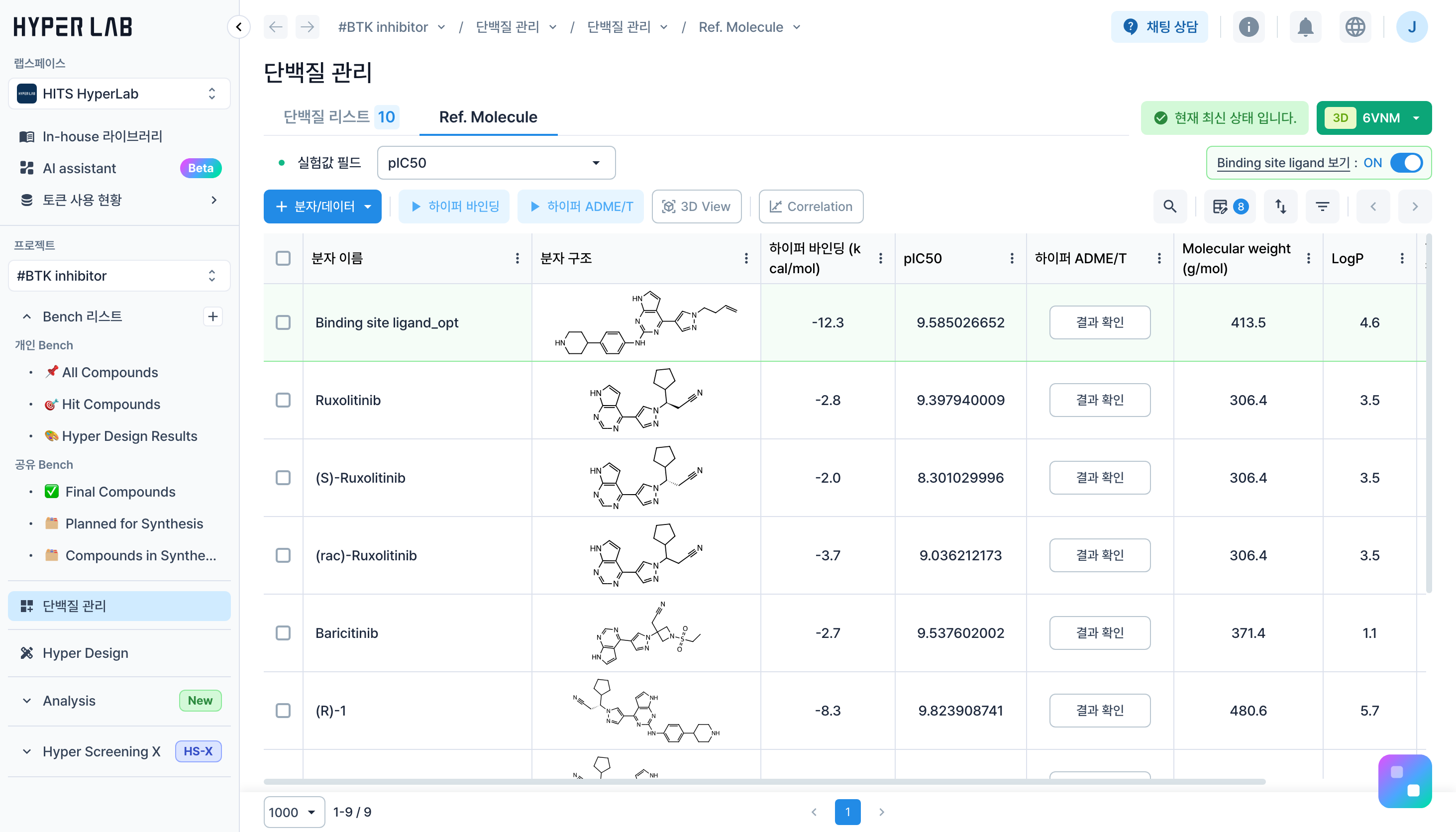The height and width of the screenshot is (832, 1456).
Task: Click the search magnifier icon in the toolbar
Action: point(1170,207)
